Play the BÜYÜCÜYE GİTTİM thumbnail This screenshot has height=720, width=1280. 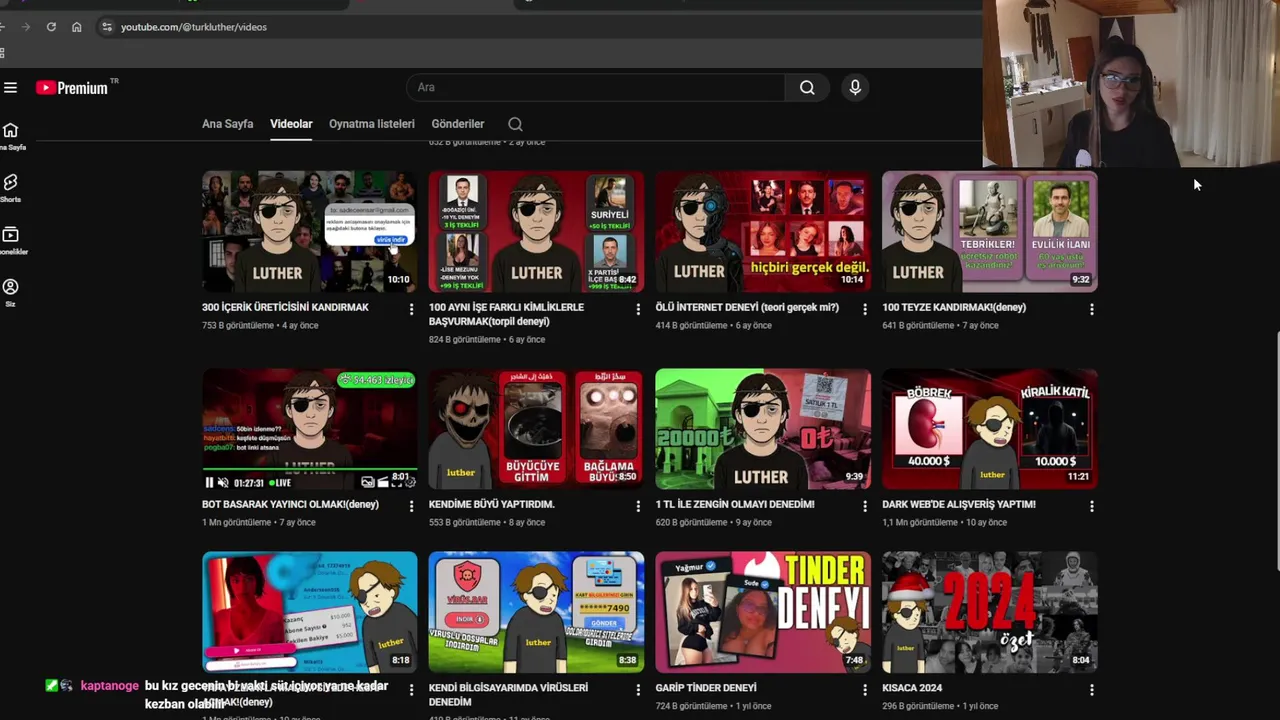pyautogui.click(x=536, y=429)
